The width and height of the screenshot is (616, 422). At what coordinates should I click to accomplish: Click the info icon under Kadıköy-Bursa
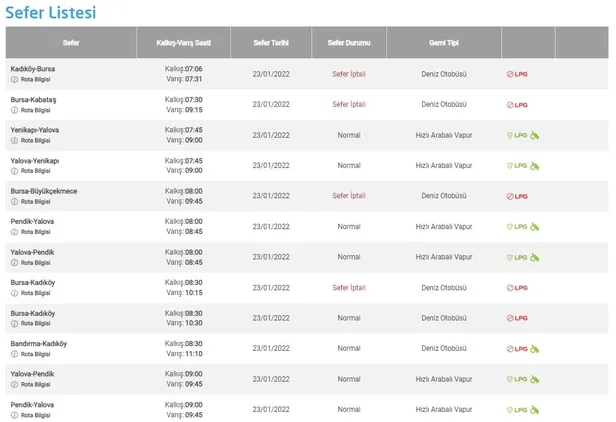pyautogui.click(x=14, y=80)
